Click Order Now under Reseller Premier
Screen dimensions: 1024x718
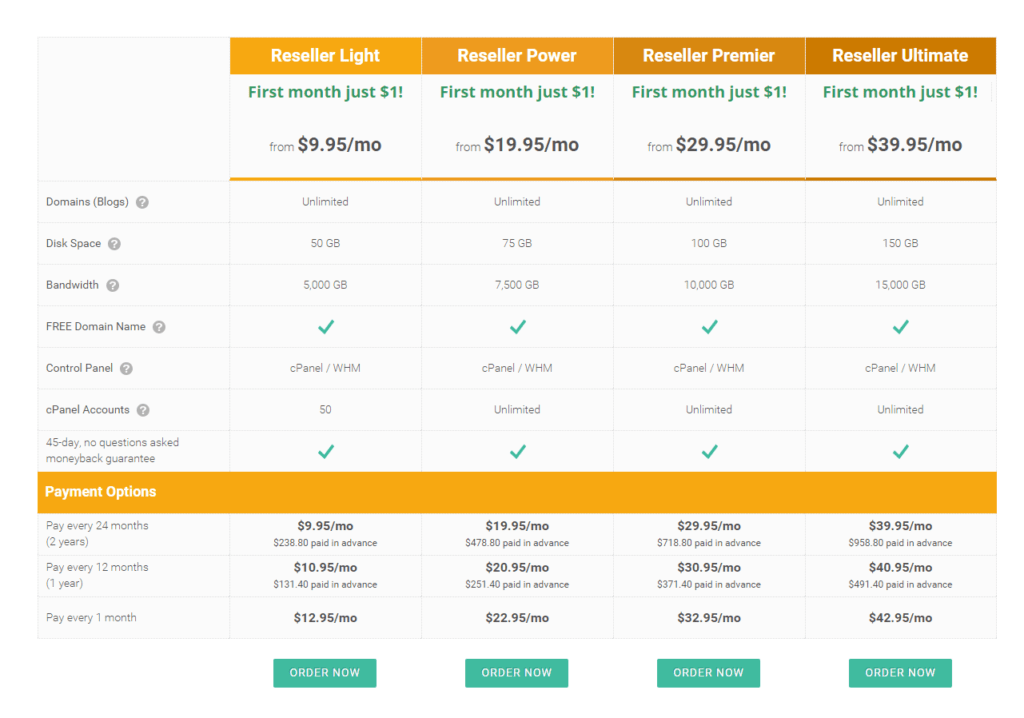709,673
